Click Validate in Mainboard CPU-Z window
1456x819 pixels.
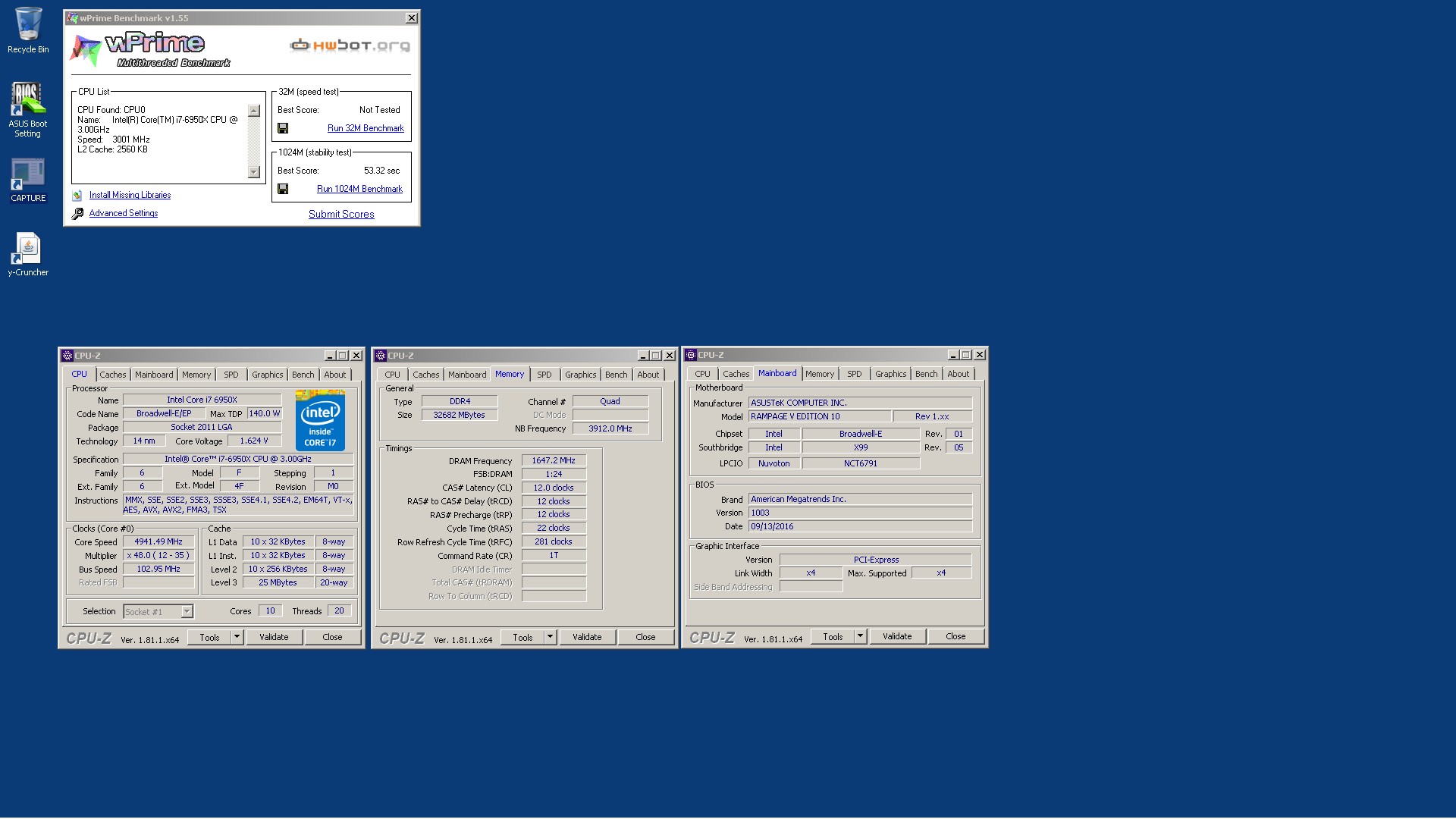pos(897,636)
